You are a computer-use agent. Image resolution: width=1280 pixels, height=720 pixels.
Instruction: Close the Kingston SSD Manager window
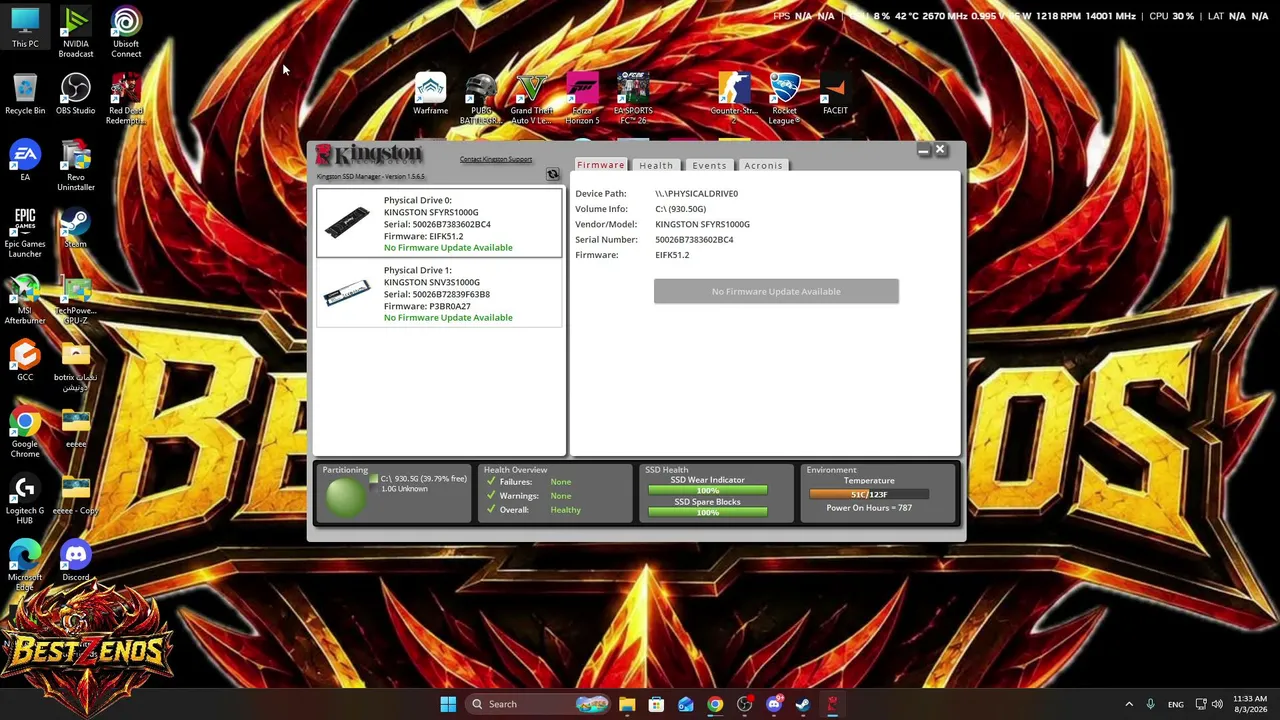click(940, 150)
